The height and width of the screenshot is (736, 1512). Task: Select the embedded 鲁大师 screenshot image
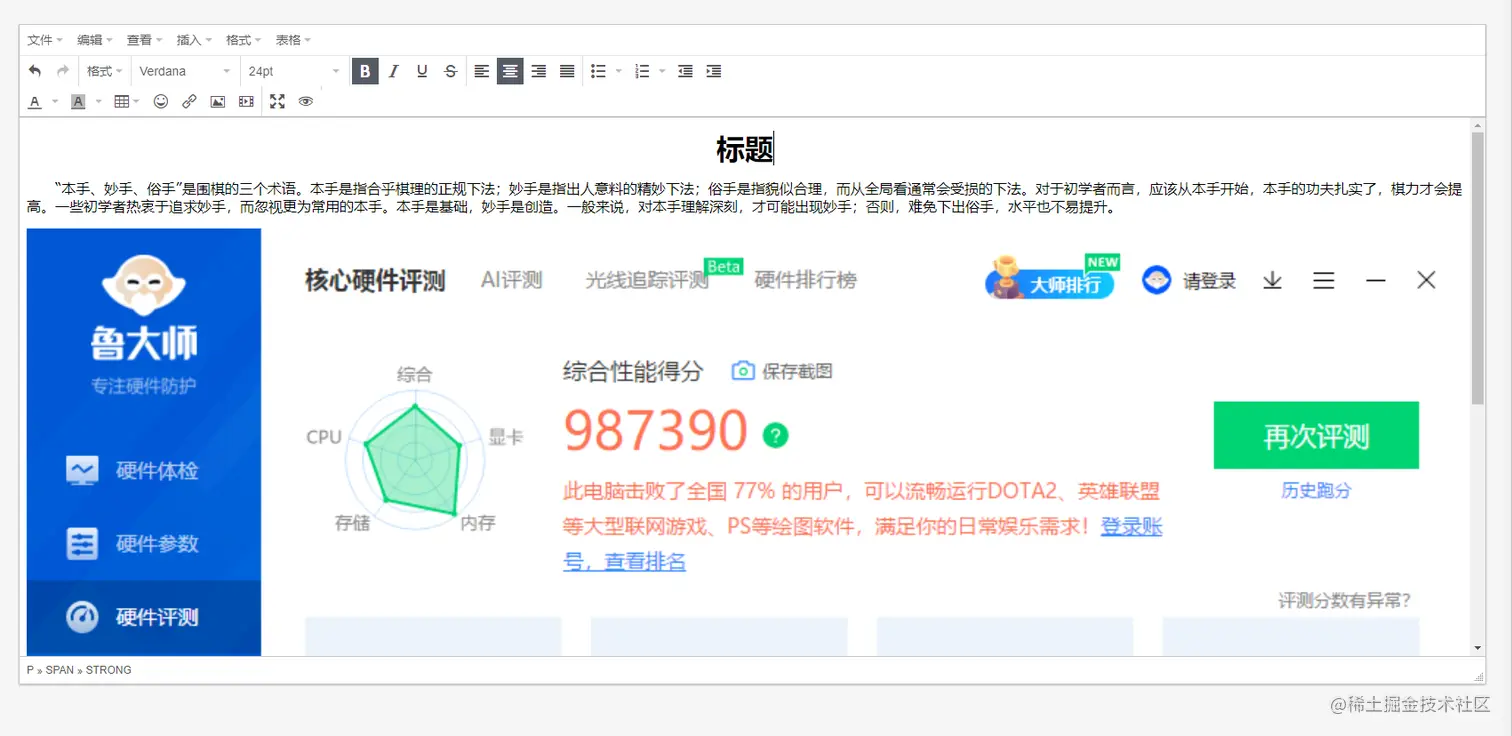click(x=743, y=442)
